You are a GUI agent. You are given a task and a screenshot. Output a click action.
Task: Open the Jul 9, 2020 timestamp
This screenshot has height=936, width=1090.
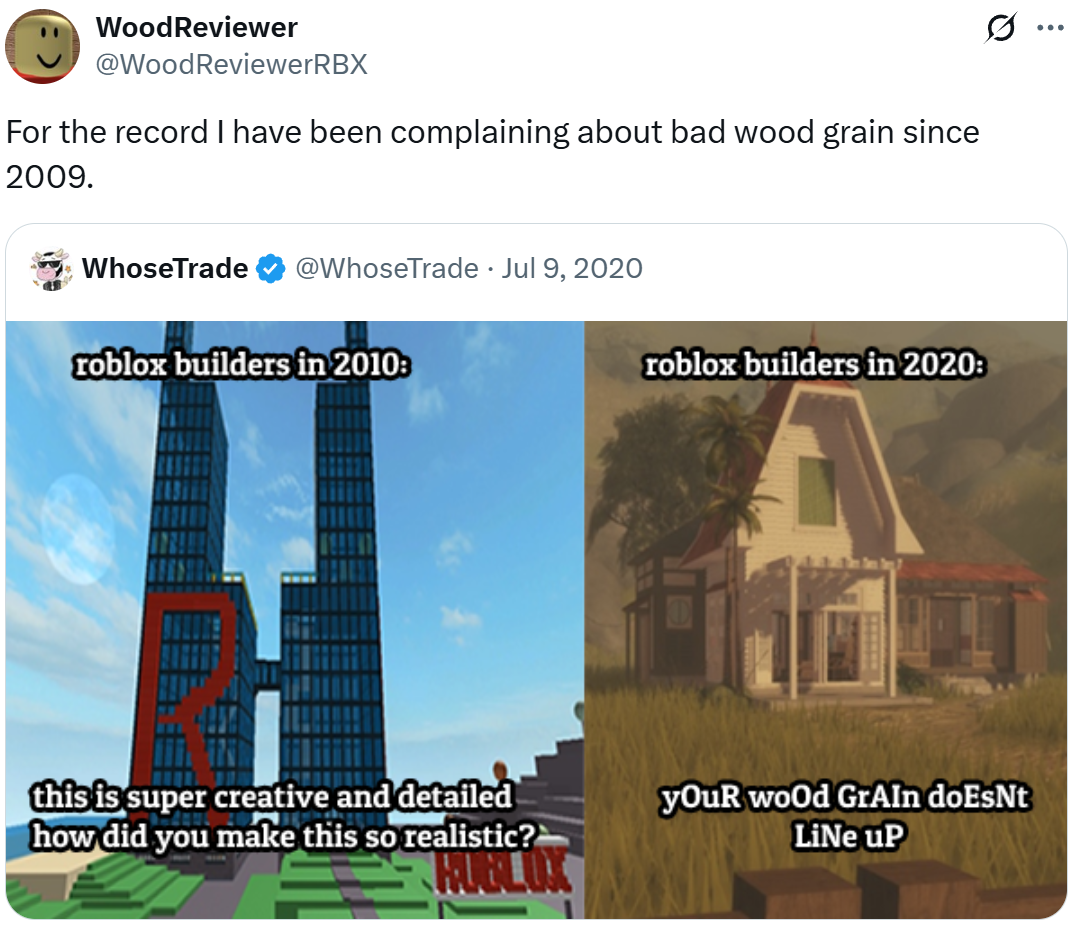[x=572, y=268]
